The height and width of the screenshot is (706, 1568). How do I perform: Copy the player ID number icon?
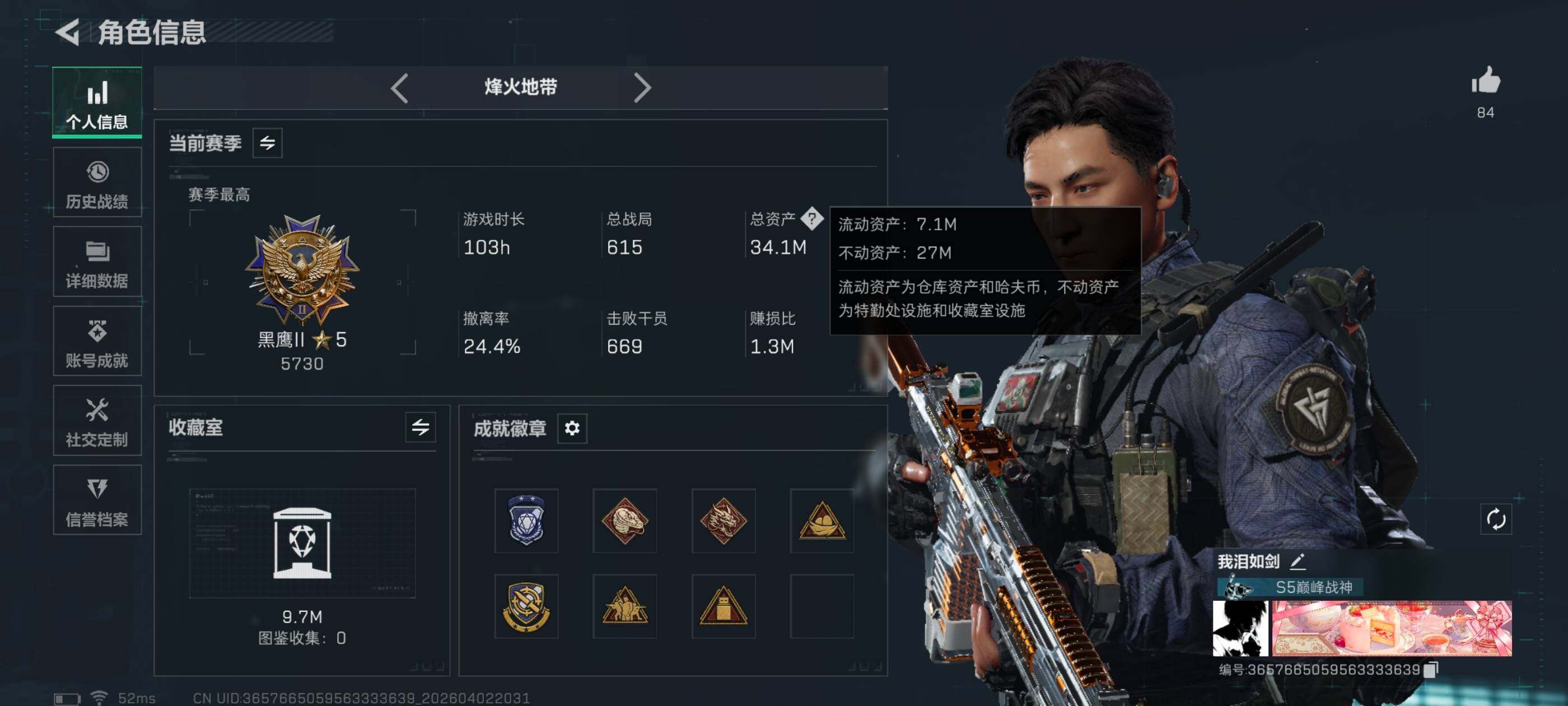(x=1431, y=670)
